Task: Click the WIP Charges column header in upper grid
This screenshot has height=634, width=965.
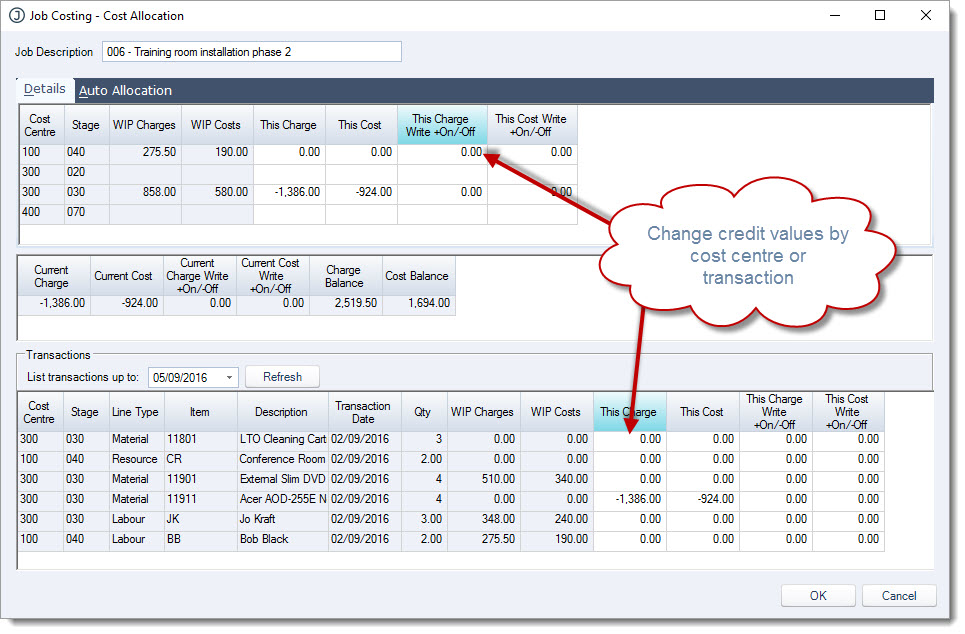Action: 145,125
